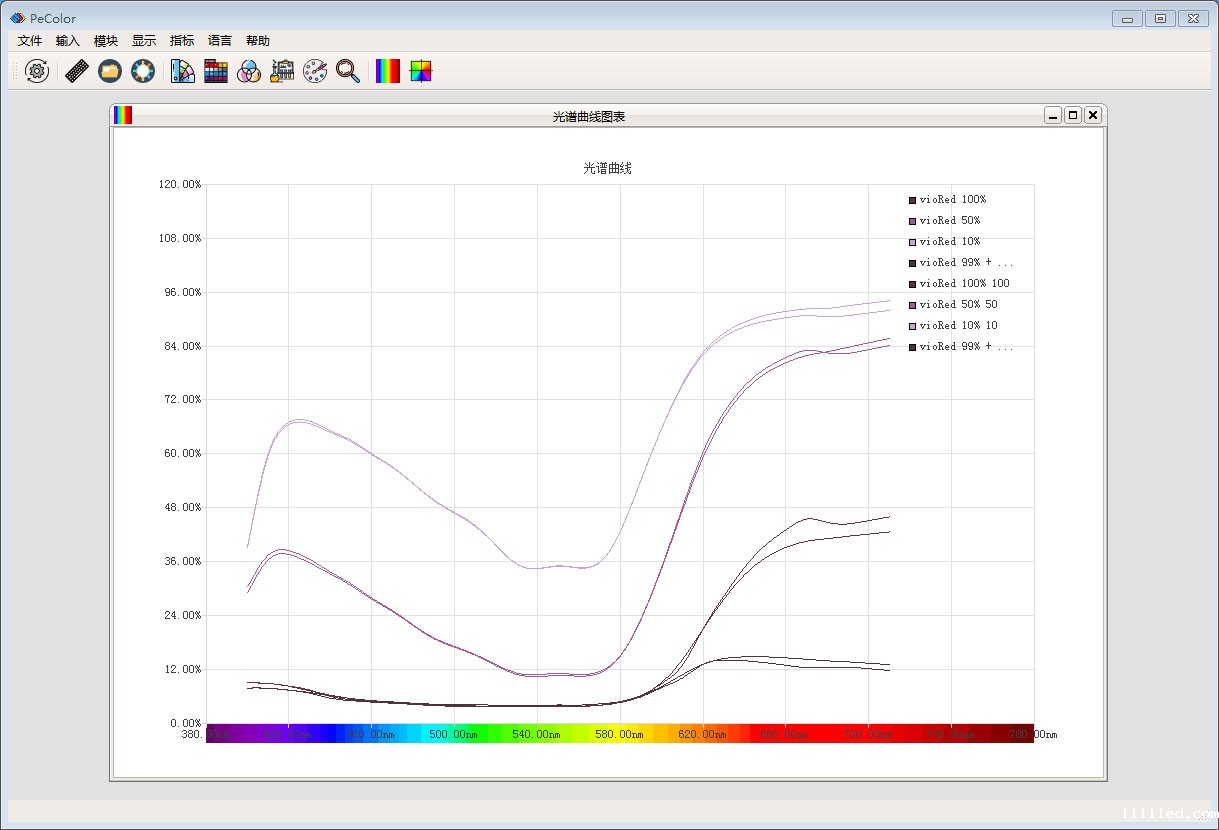Viewport: 1219px width, 830px height.
Task: Open the rainbow spectrum curve toolbar icon
Action: [x=387, y=71]
